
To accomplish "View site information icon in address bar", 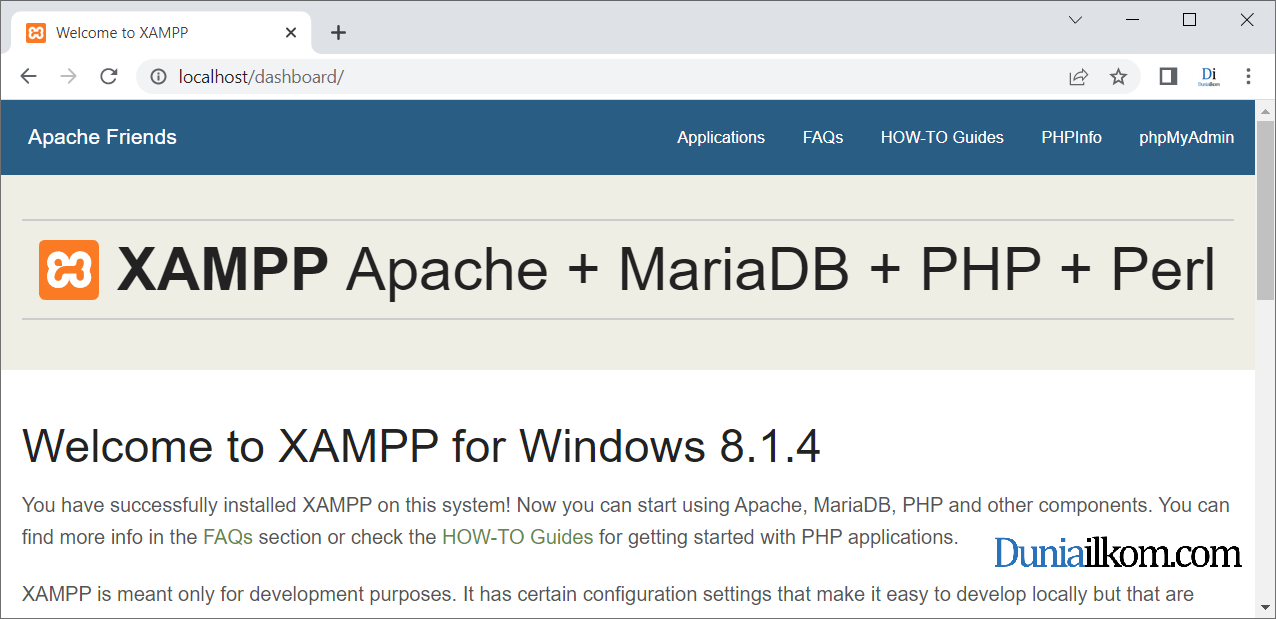I will 158,77.
